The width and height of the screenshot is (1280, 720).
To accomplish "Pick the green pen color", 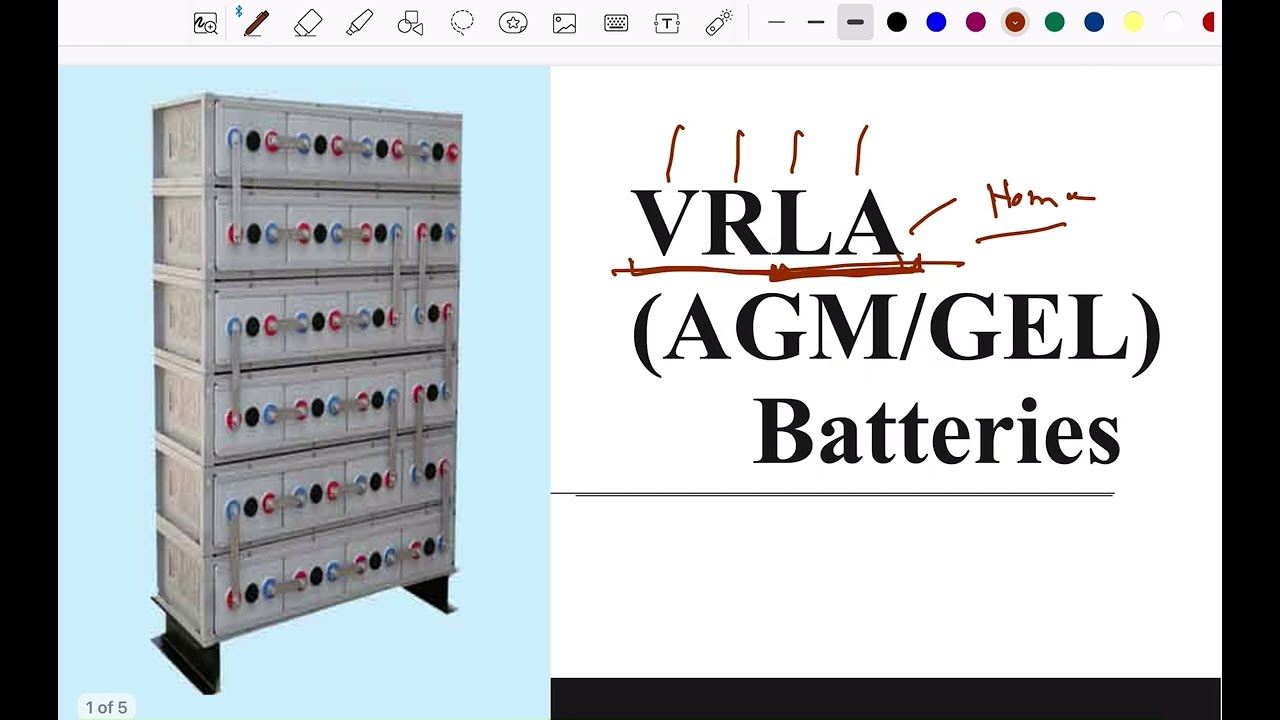I will coord(1054,22).
